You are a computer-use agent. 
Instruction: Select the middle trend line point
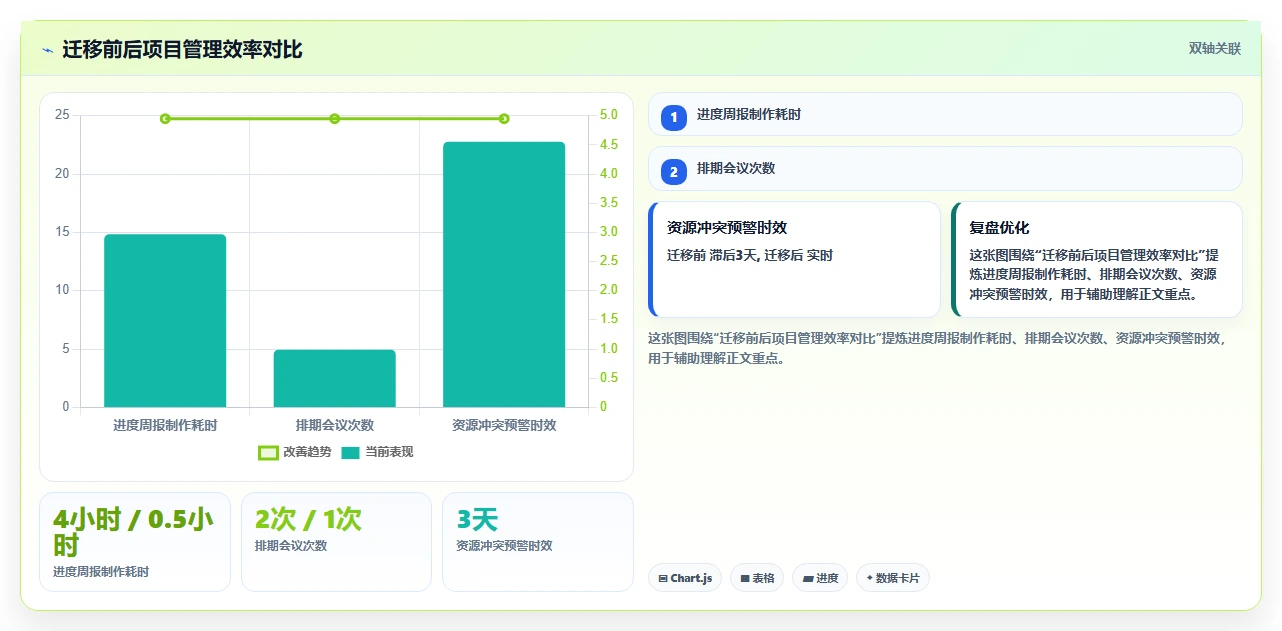334,119
